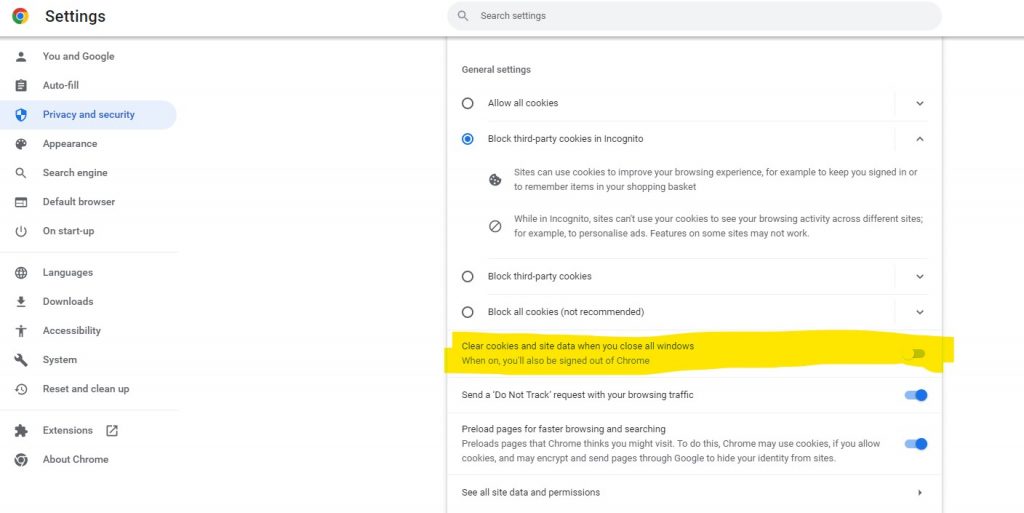Expand the Block all cookies chevron
Viewport: 1024px width, 513px height.
(920, 312)
